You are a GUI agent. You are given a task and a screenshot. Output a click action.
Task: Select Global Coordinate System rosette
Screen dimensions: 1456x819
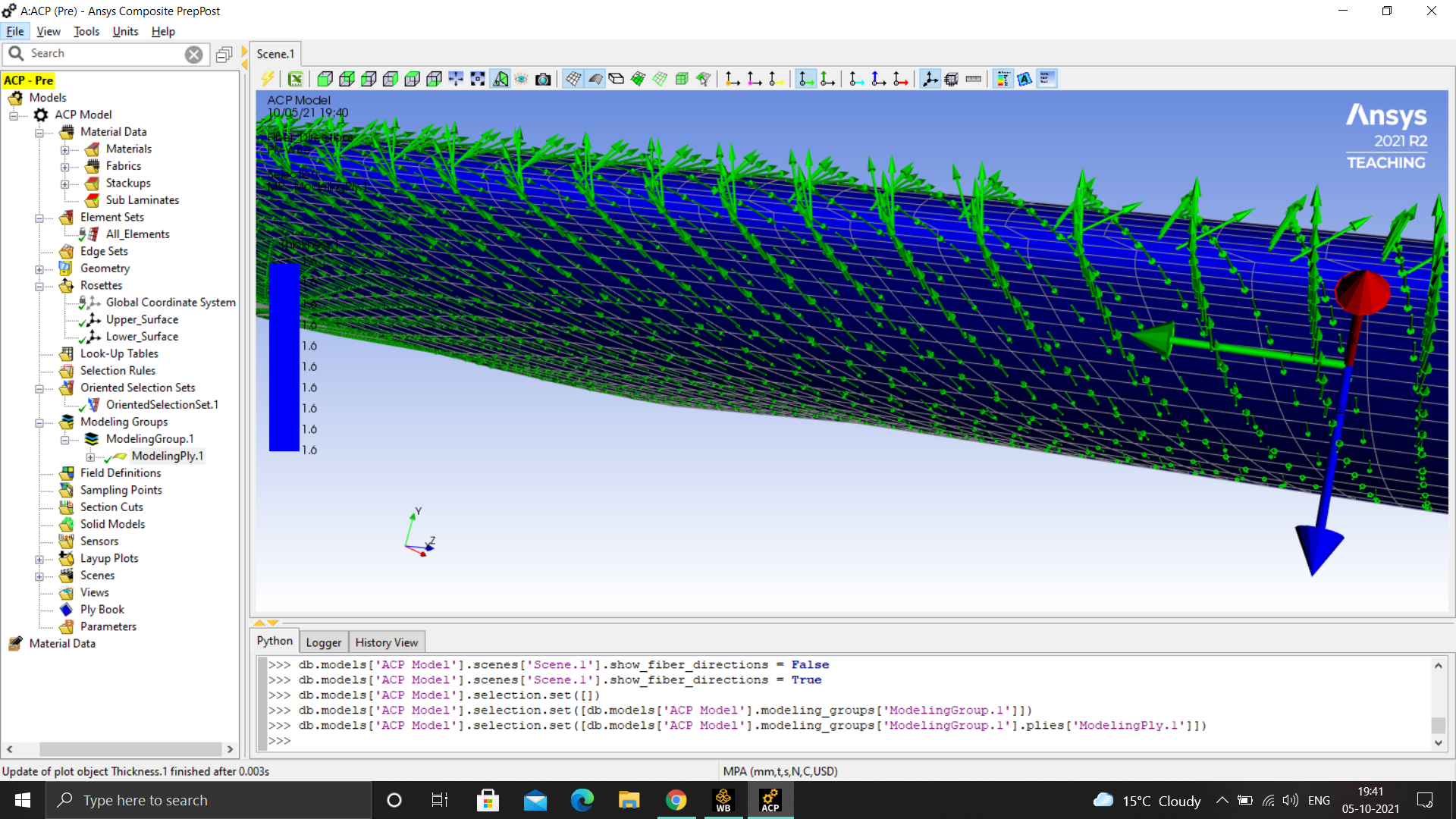171,303
